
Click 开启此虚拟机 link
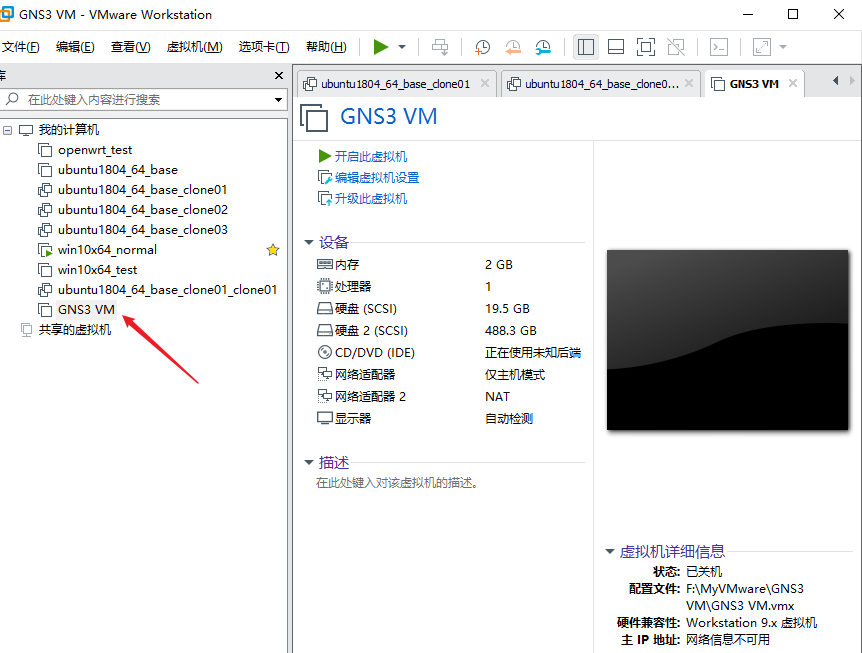pyautogui.click(x=371, y=157)
